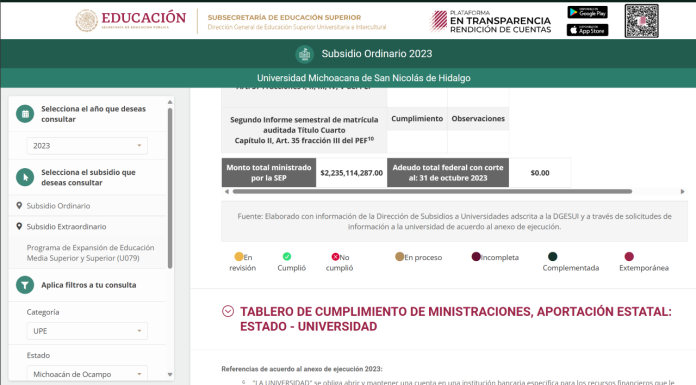696x385 pixels.
Task: Open Programa de Expansión de Educación (U079)
Action: (x=91, y=253)
